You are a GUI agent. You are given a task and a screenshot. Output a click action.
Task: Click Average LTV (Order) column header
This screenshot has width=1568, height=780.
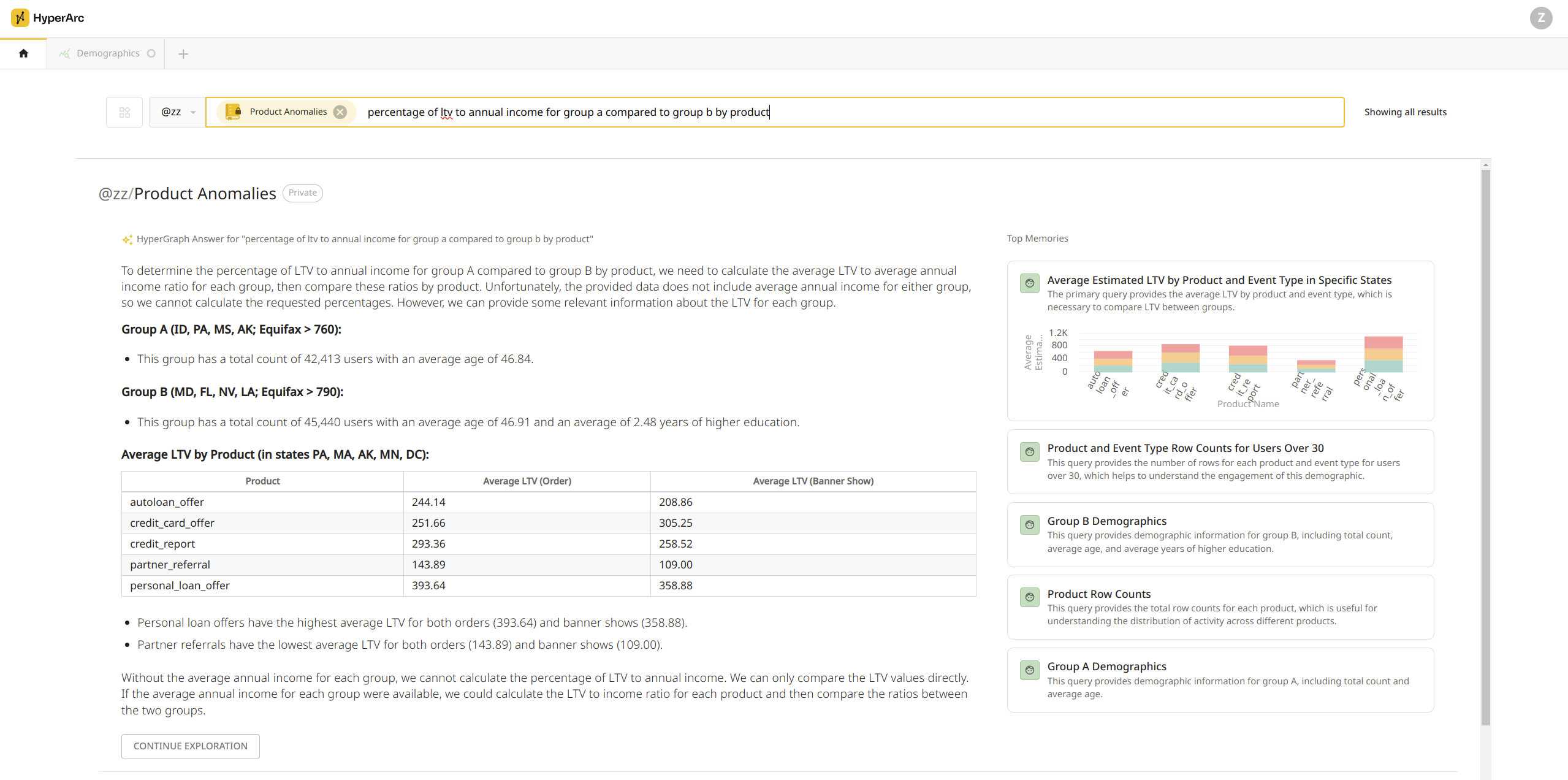[x=527, y=481]
